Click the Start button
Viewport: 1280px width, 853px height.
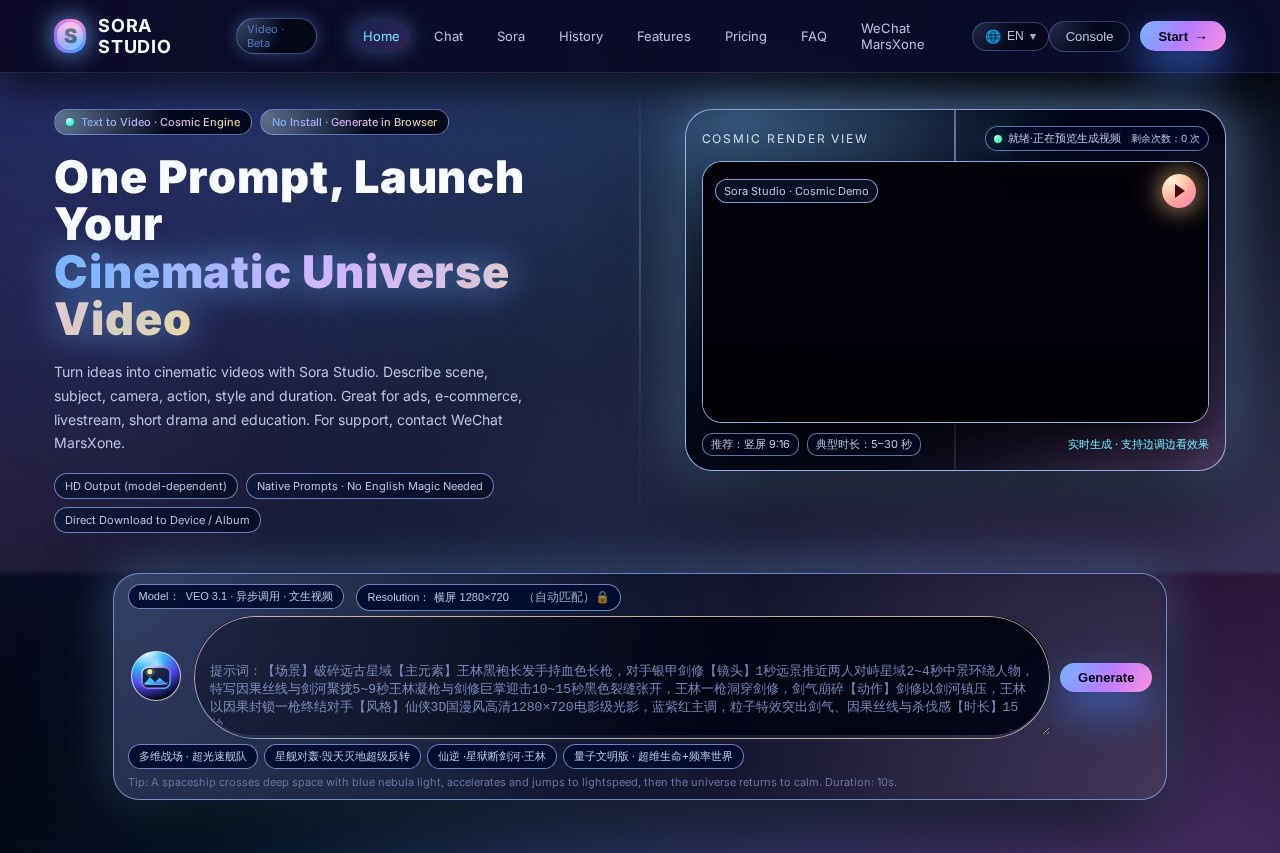click(x=1182, y=36)
